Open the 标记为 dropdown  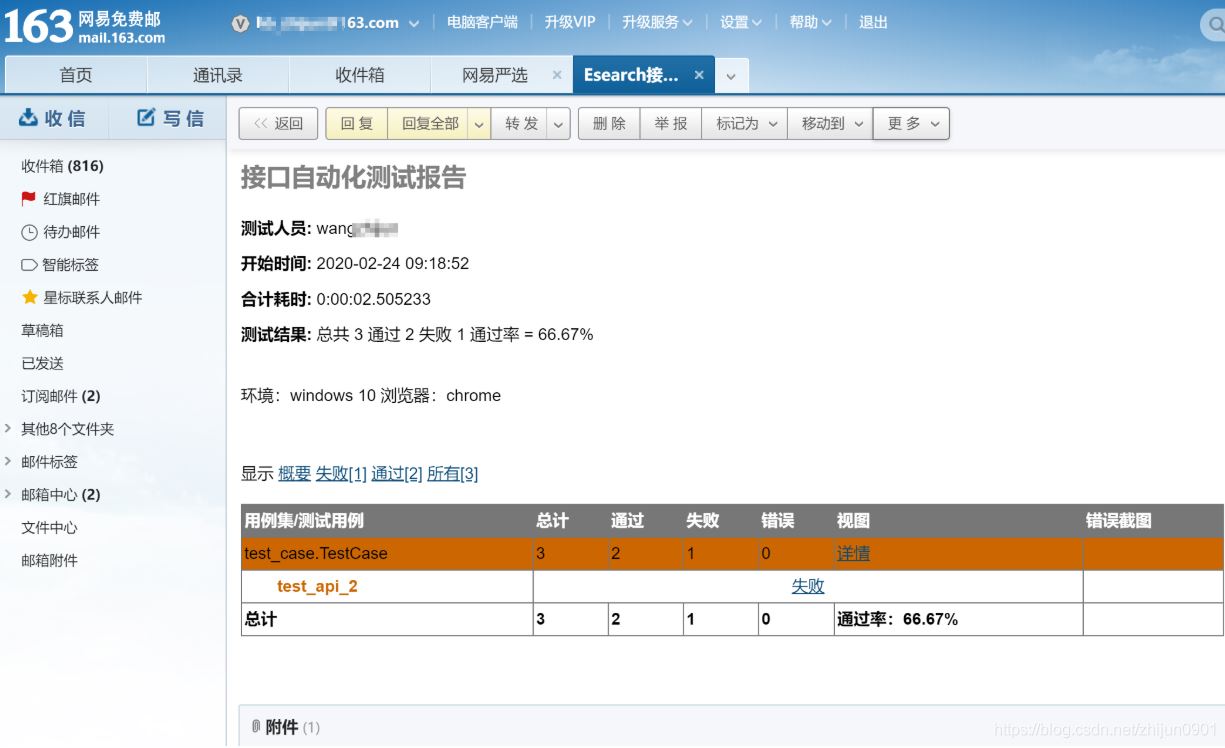point(743,123)
